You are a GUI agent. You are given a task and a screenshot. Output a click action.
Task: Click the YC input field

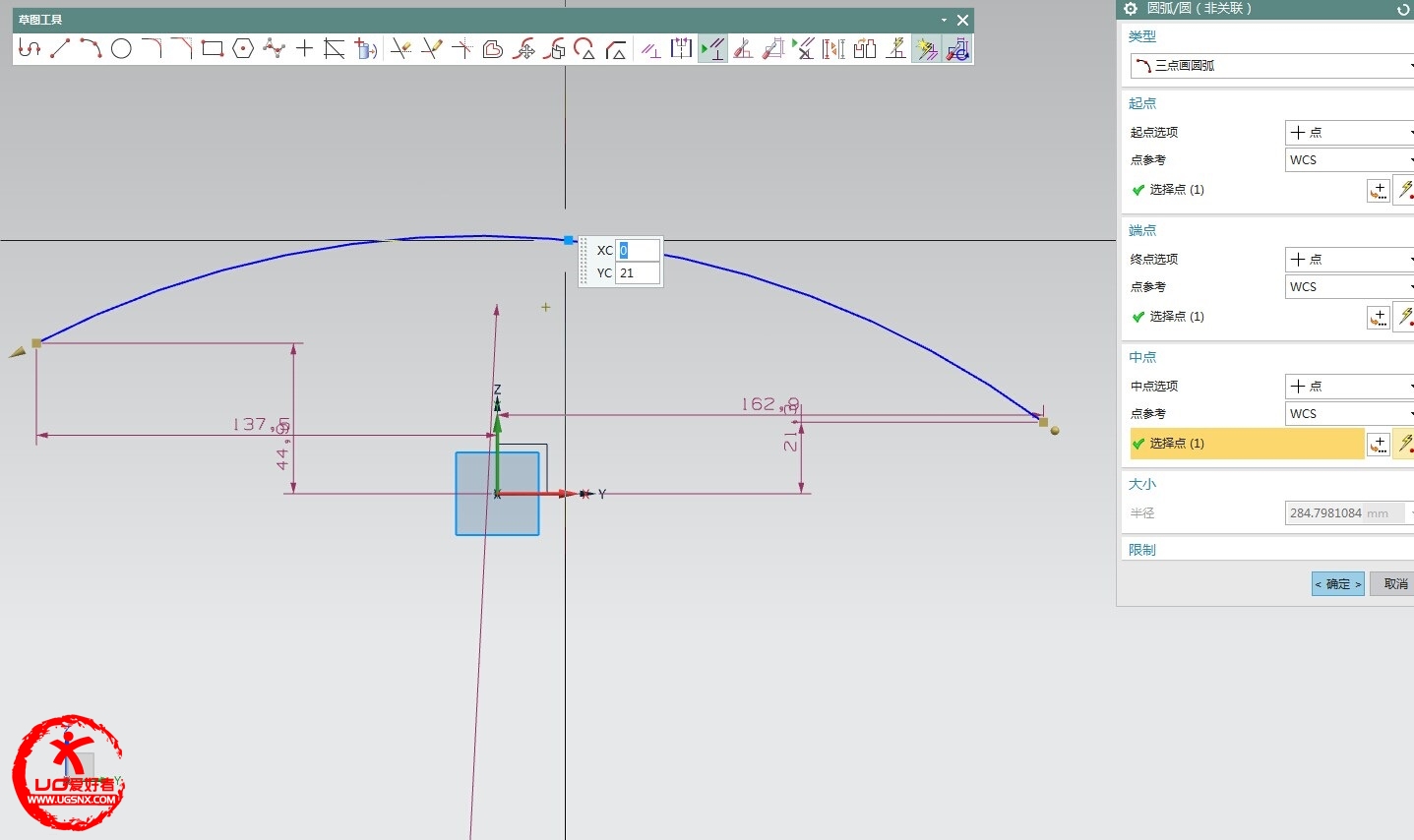638,273
